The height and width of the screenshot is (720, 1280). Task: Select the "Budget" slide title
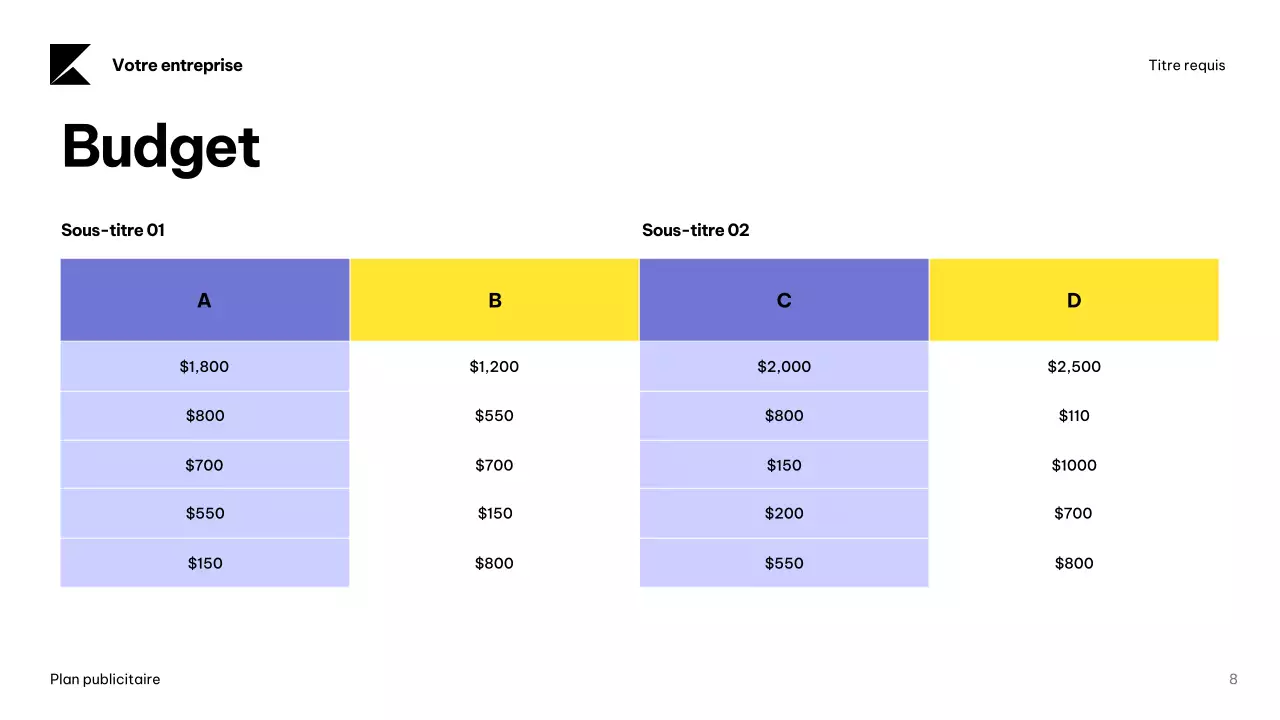[161, 147]
